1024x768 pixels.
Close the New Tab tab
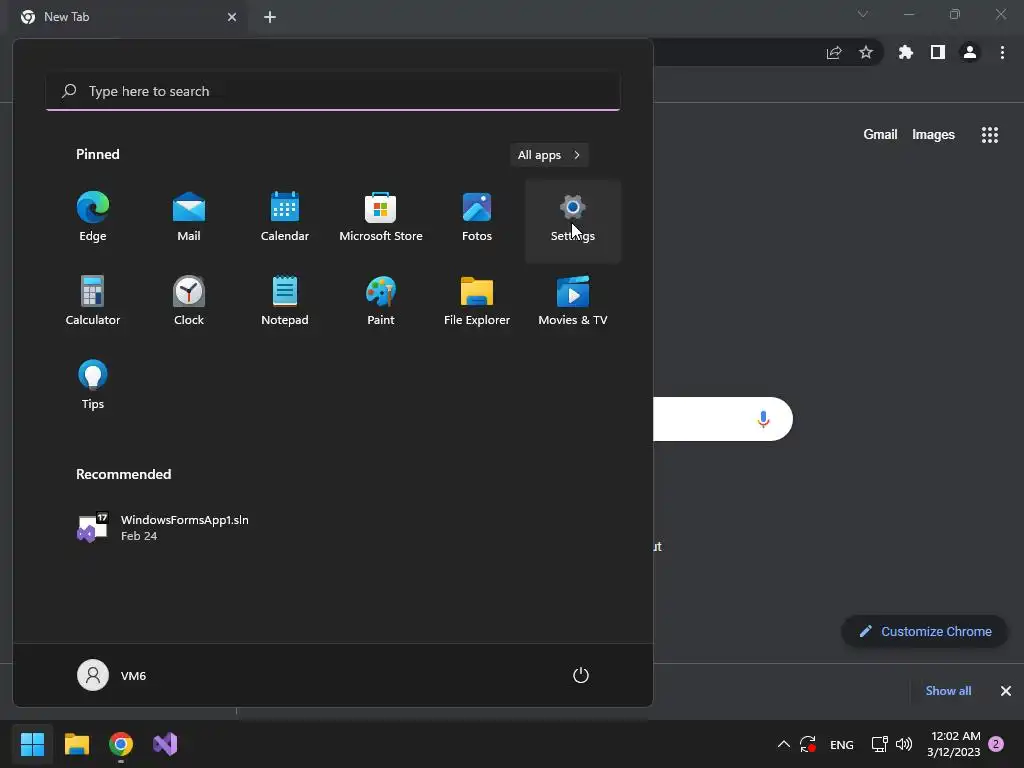click(232, 17)
